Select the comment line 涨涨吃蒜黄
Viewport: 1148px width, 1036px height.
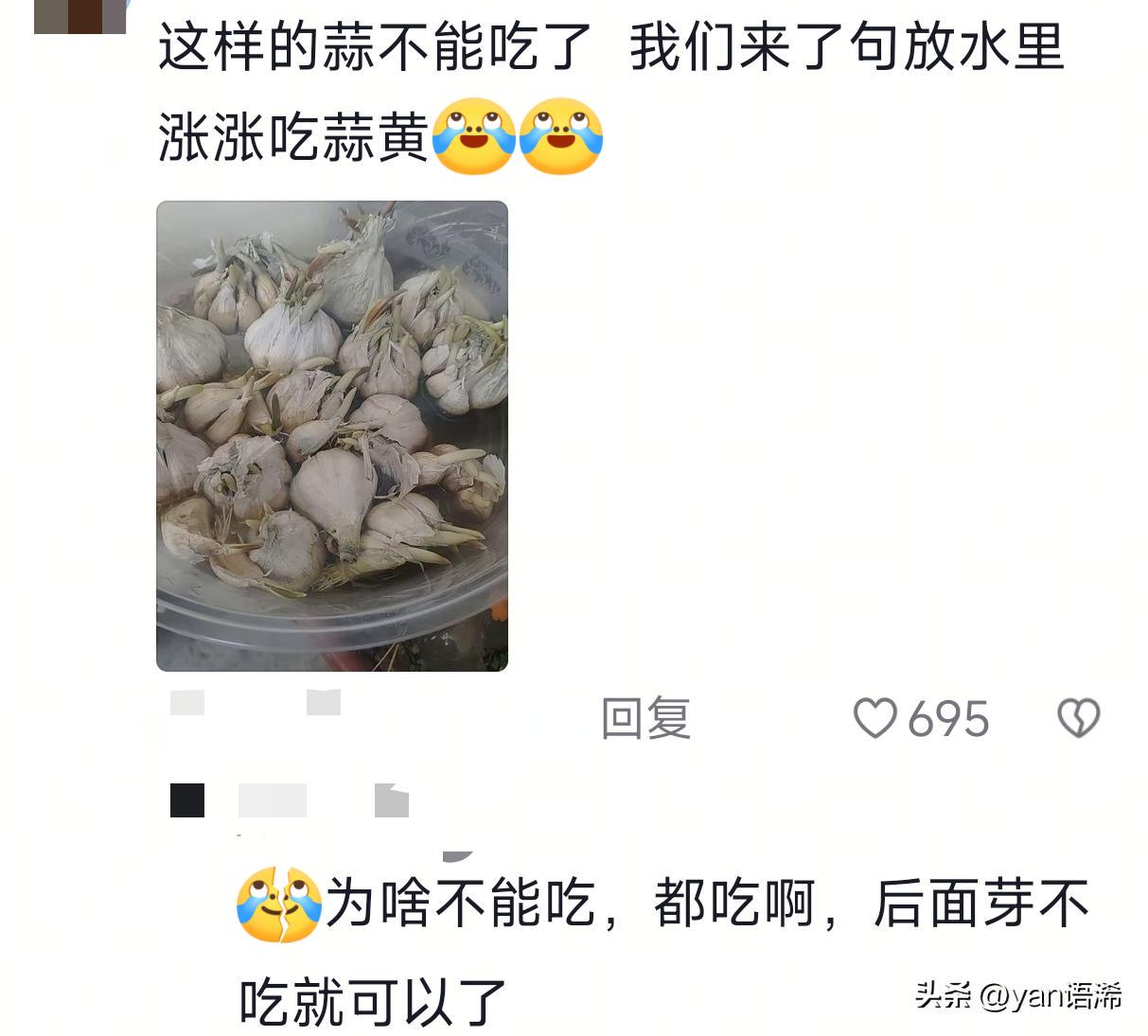tap(293, 137)
